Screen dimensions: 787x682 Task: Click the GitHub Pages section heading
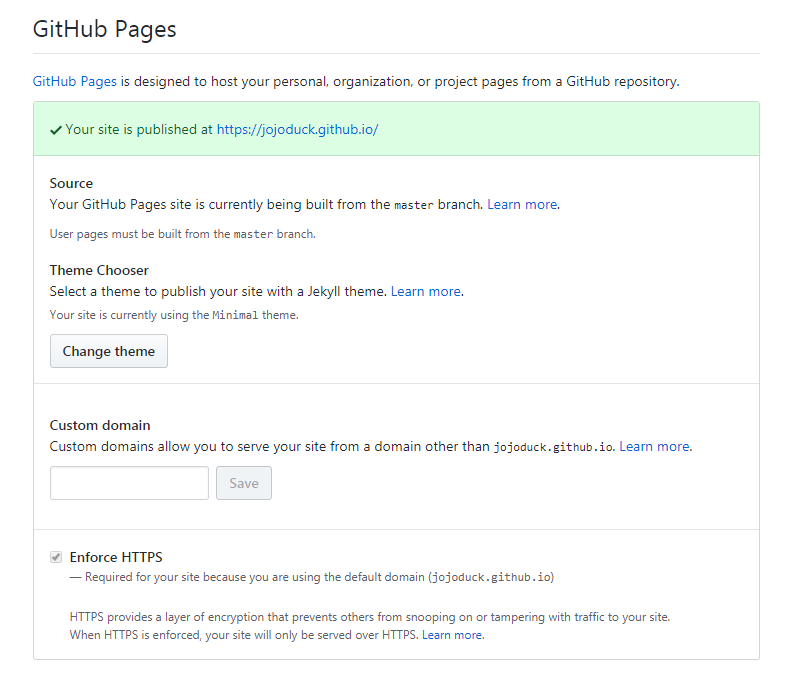tap(105, 29)
